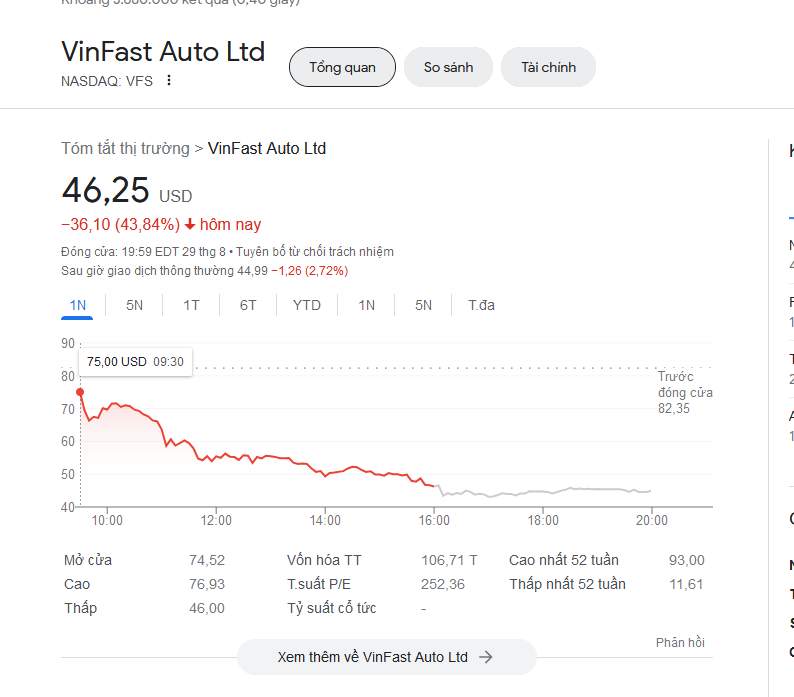
Task: Switch to the So sánh tab
Action: [x=448, y=68]
